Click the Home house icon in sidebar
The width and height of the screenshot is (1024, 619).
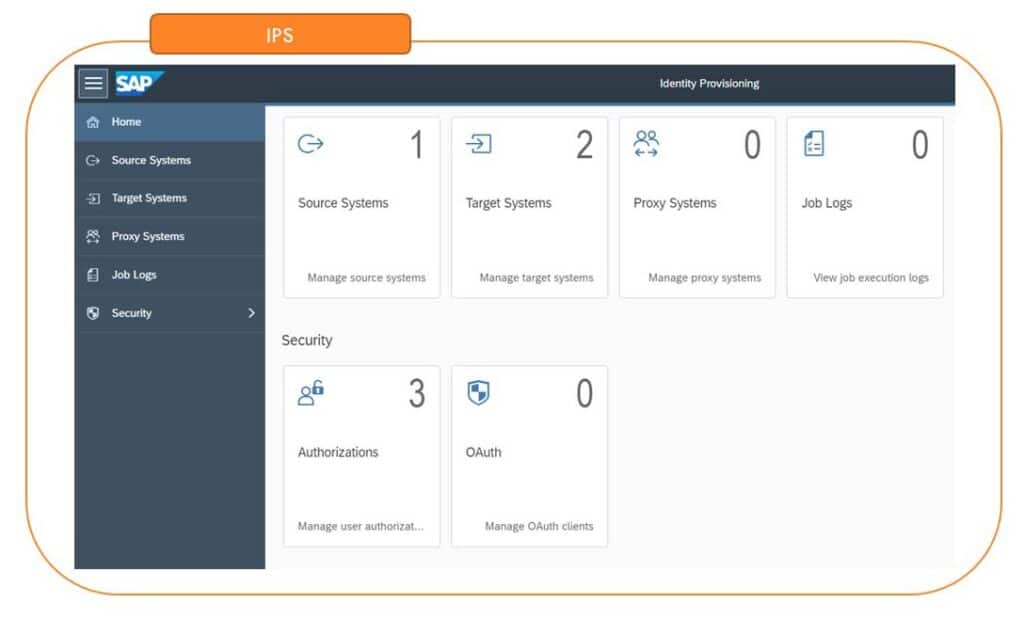(x=93, y=122)
